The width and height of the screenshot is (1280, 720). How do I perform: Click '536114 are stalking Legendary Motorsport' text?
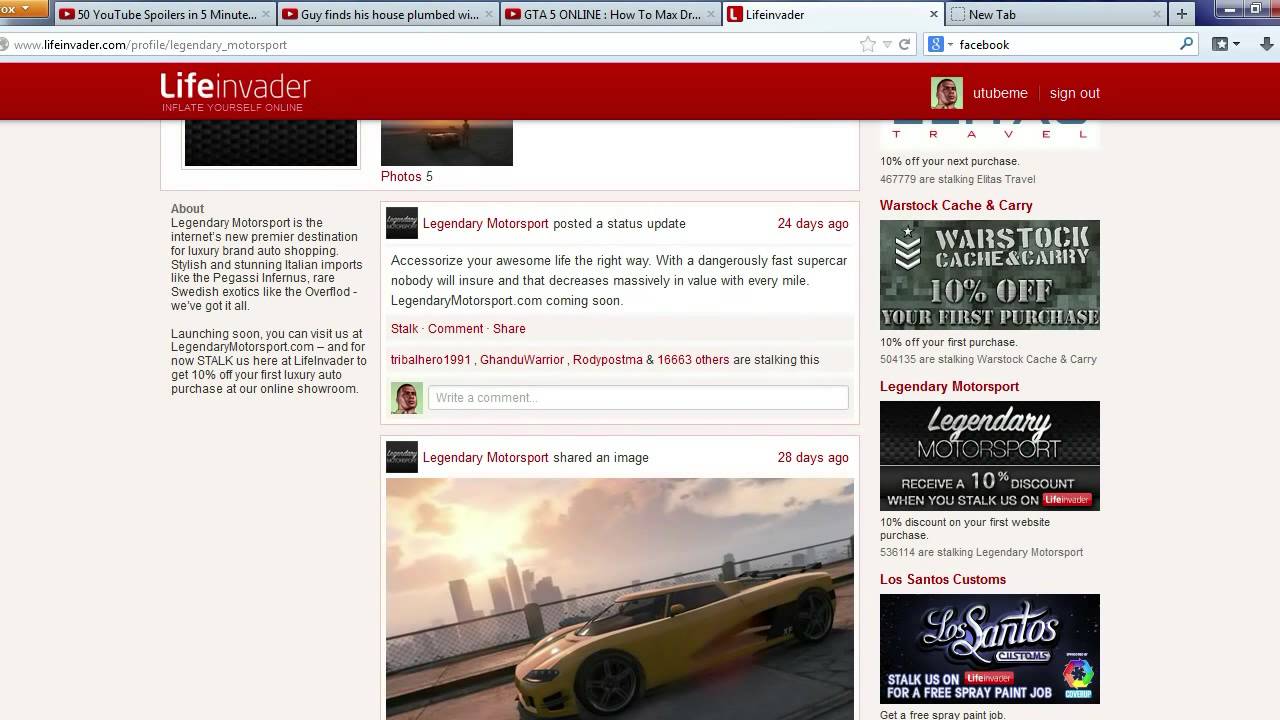[981, 552]
